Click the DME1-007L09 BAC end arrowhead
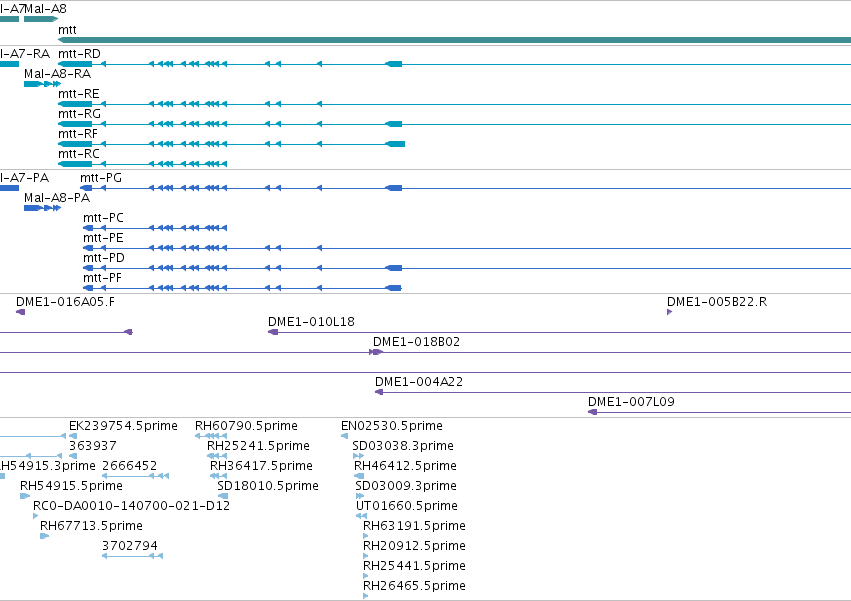 [x=593, y=412]
